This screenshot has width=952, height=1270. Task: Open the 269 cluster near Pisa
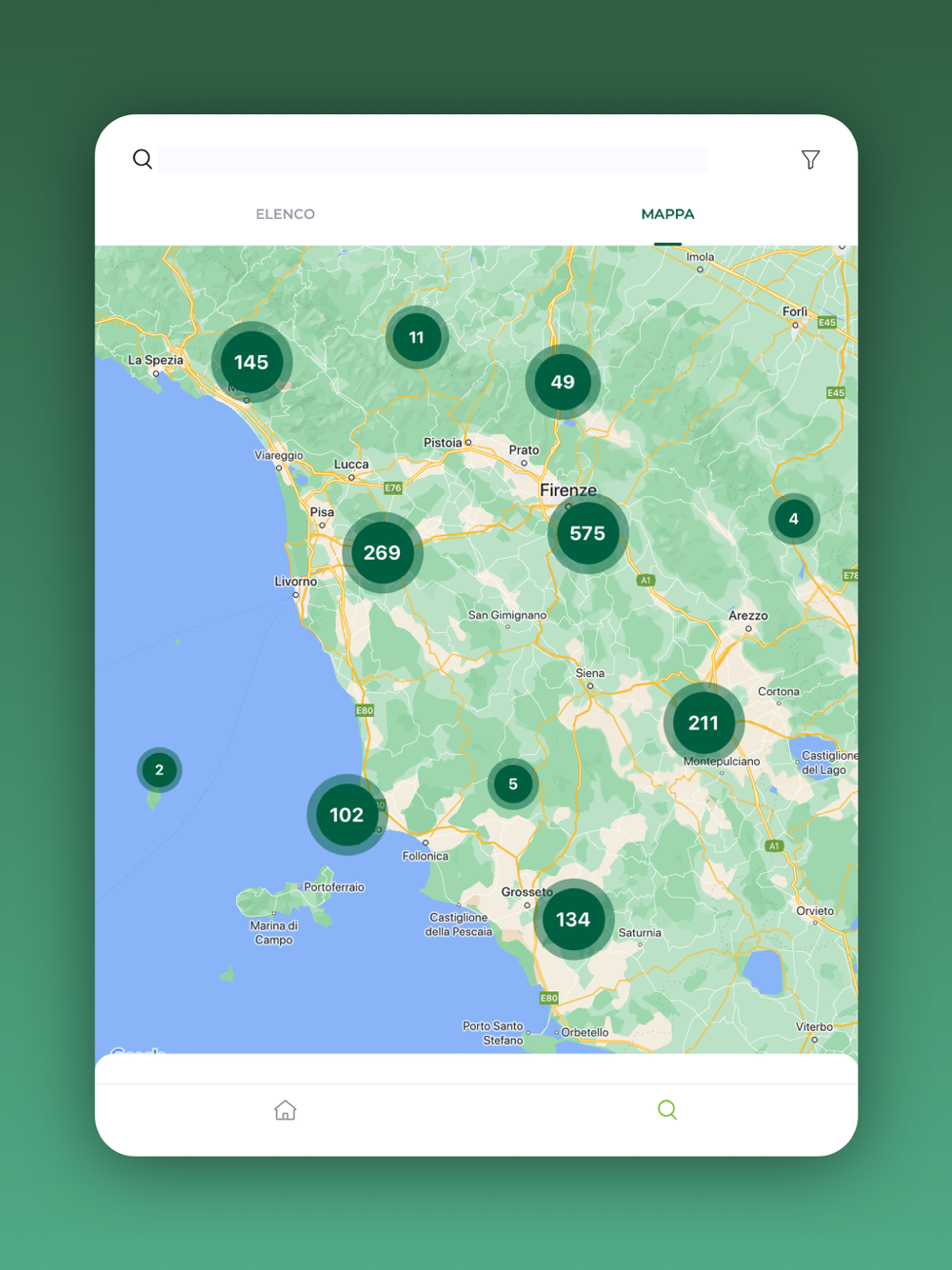tap(382, 552)
